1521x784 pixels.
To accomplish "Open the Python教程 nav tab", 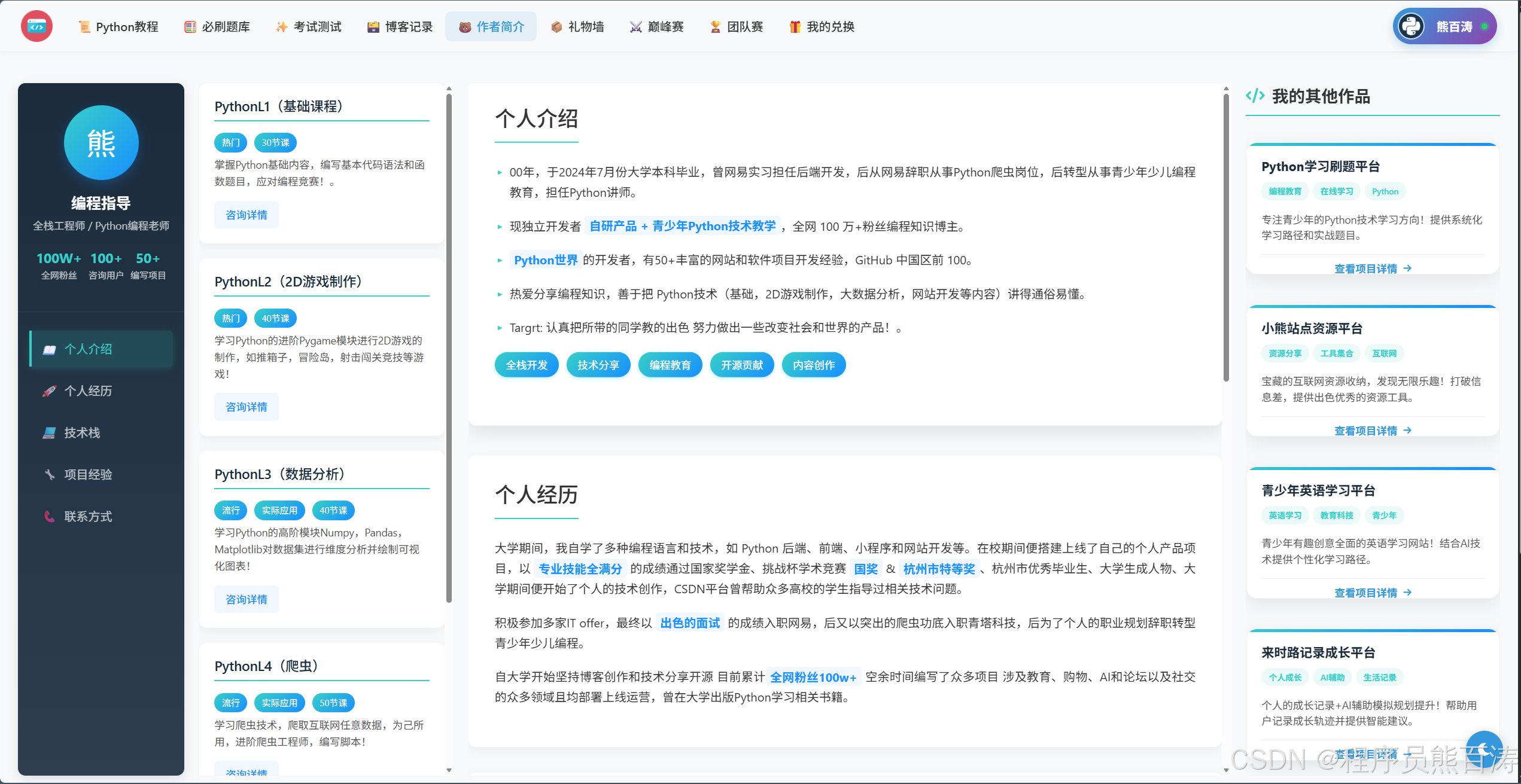I will pos(118,27).
